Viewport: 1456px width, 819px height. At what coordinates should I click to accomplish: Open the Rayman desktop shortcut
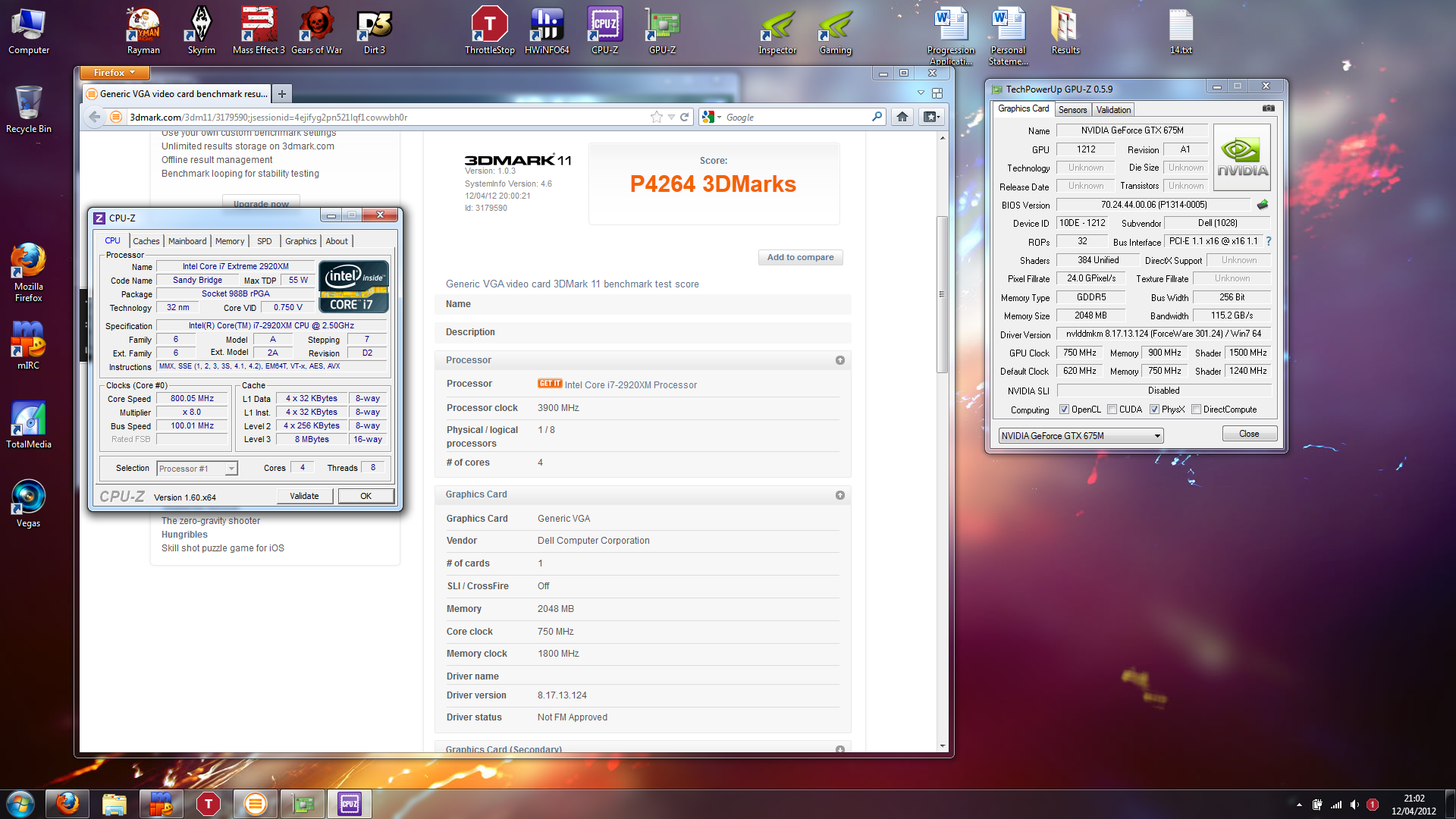(143, 30)
